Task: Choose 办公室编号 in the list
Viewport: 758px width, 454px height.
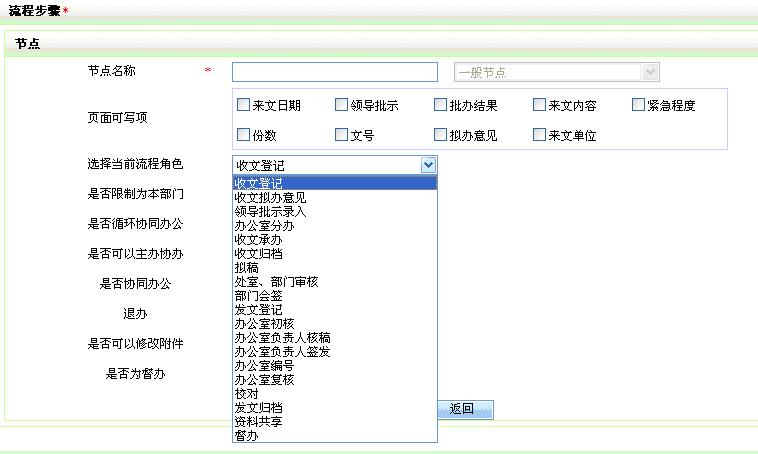Action: [335, 366]
